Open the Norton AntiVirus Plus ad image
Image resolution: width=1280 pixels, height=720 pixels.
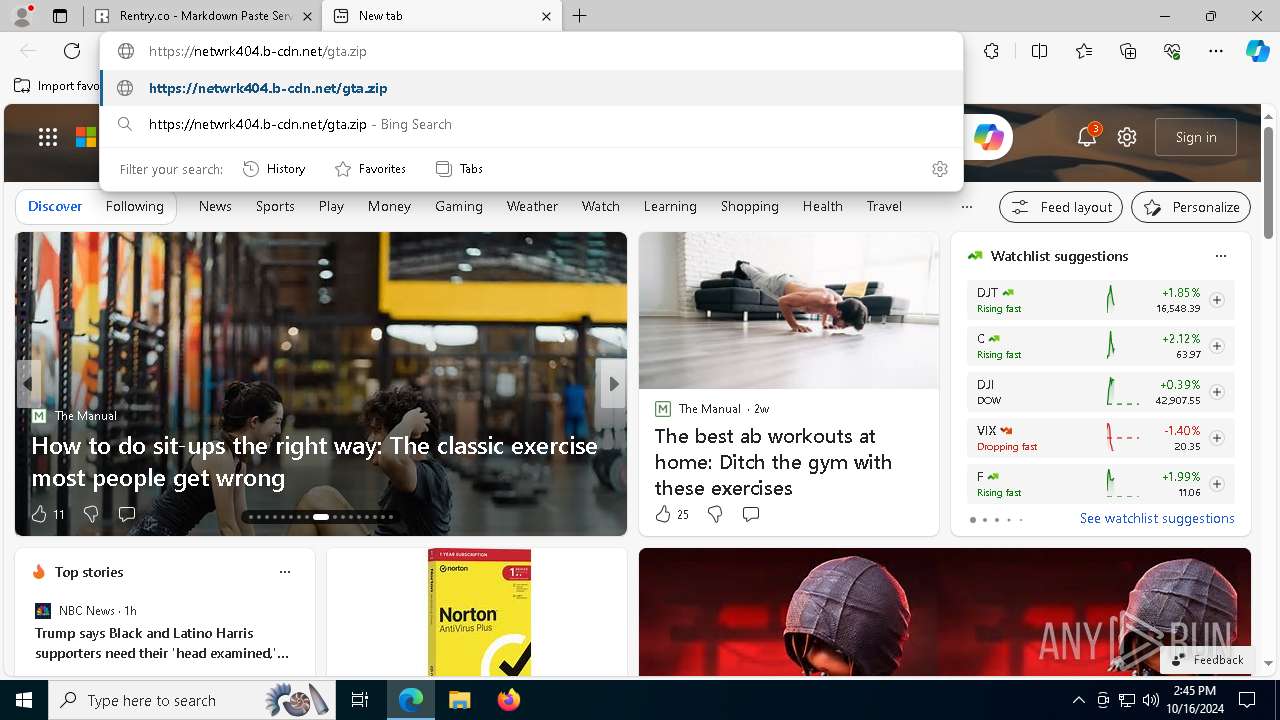coord(479,612)
